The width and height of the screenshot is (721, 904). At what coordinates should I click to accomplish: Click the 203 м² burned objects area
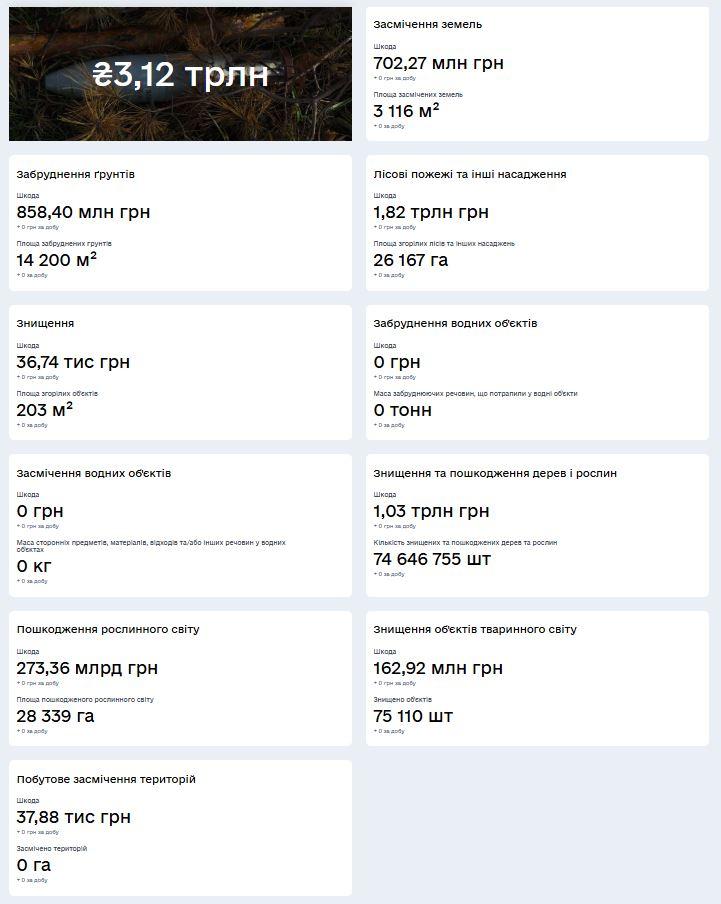pos(44,409)
